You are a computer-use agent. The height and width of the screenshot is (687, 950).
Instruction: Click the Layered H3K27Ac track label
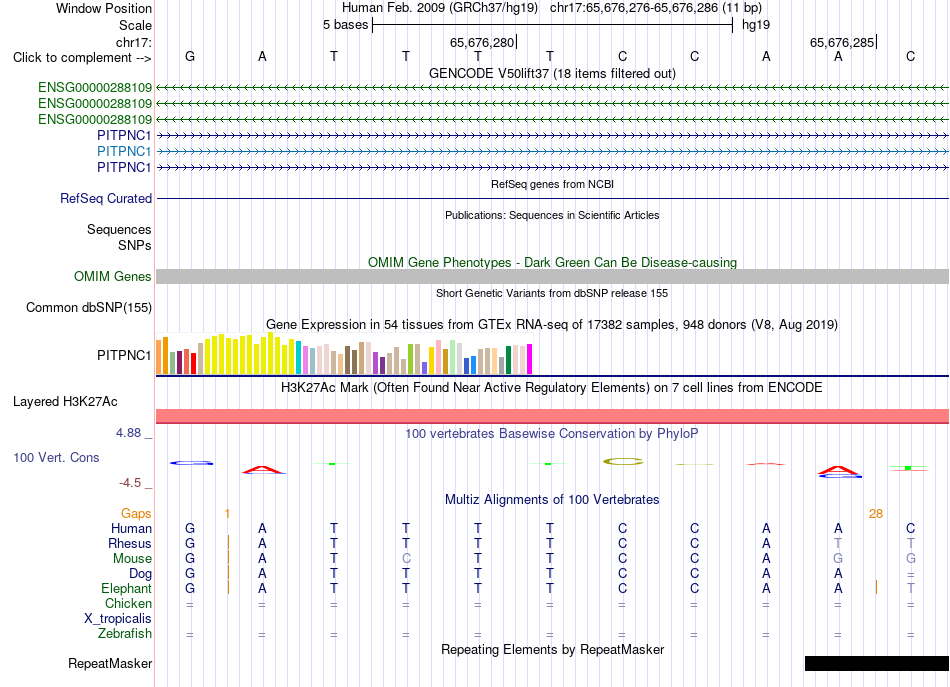pos(65,402)
